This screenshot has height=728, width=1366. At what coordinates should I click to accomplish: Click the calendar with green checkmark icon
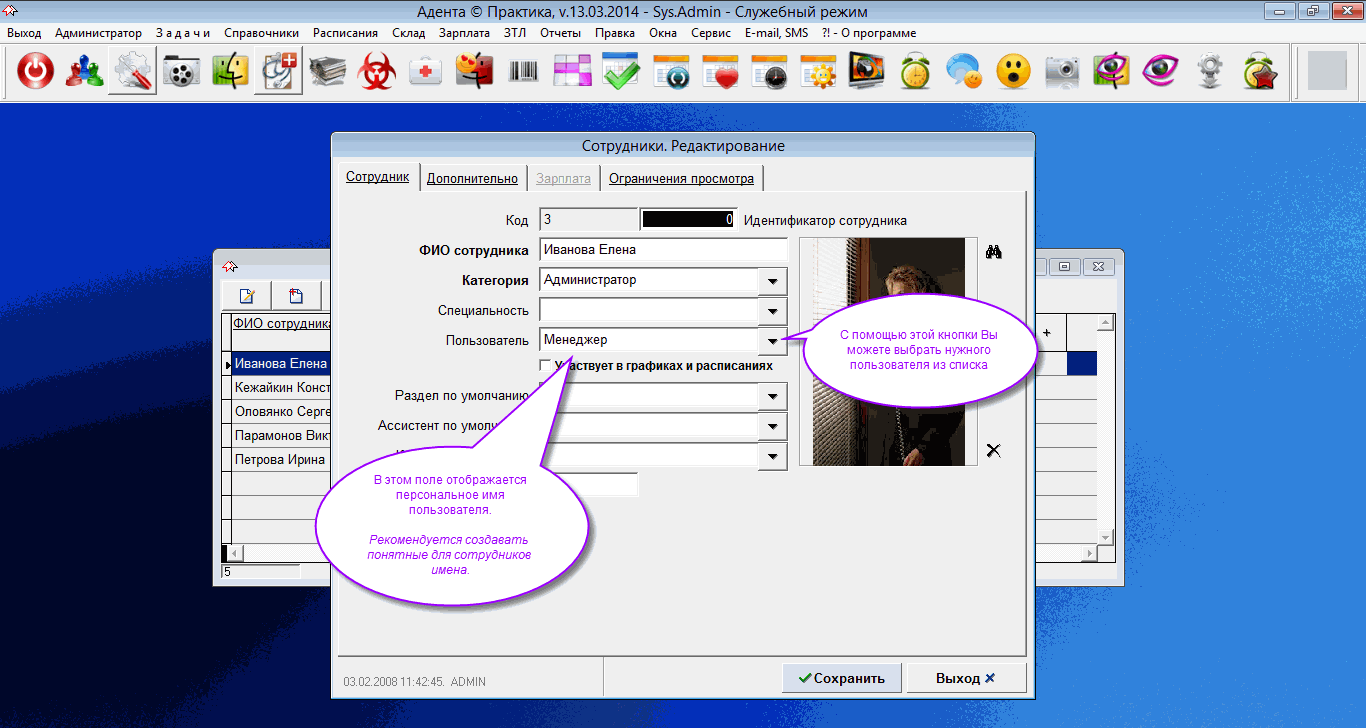pos(621,72)
